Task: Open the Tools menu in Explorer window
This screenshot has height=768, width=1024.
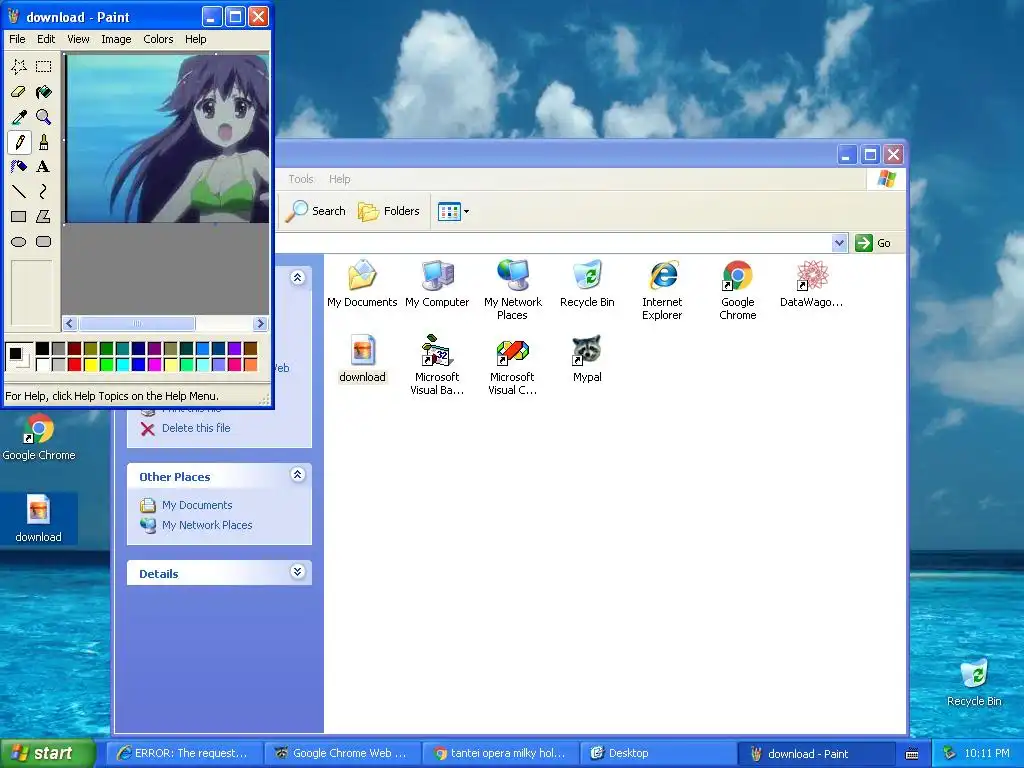Action: click(x=301, y=179)
